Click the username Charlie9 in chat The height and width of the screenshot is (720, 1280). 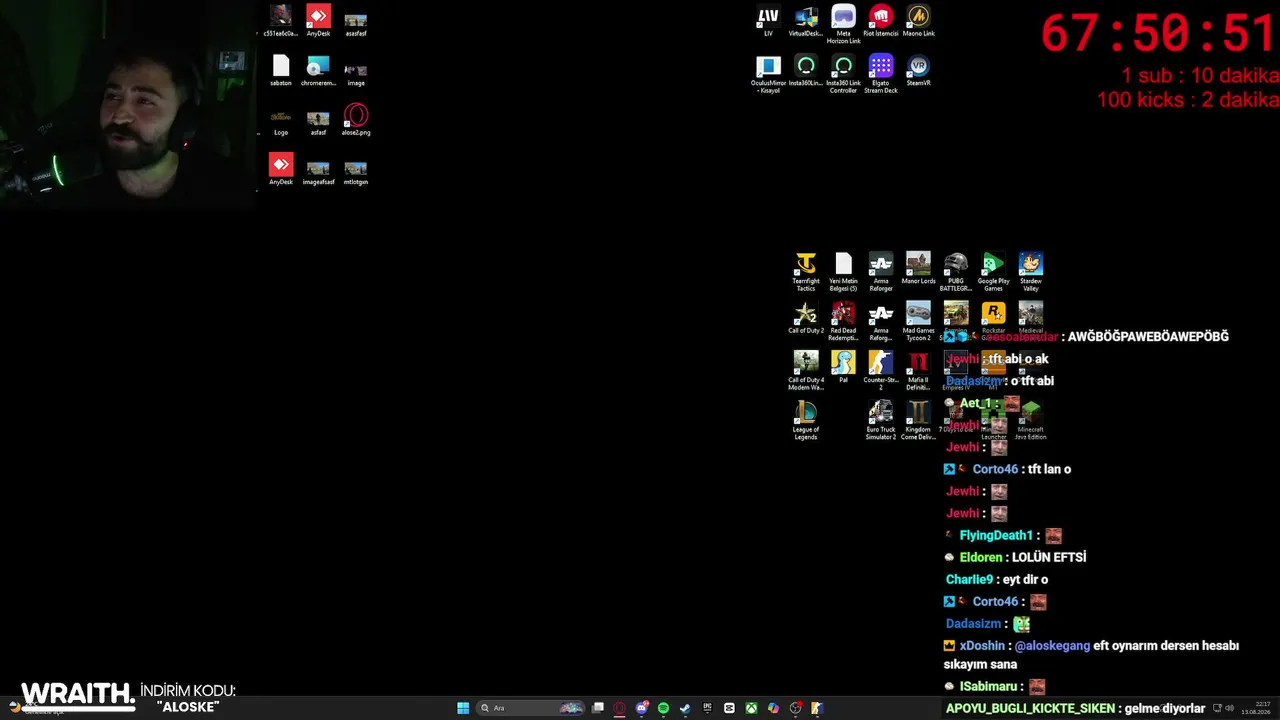[x=969, y=580]
